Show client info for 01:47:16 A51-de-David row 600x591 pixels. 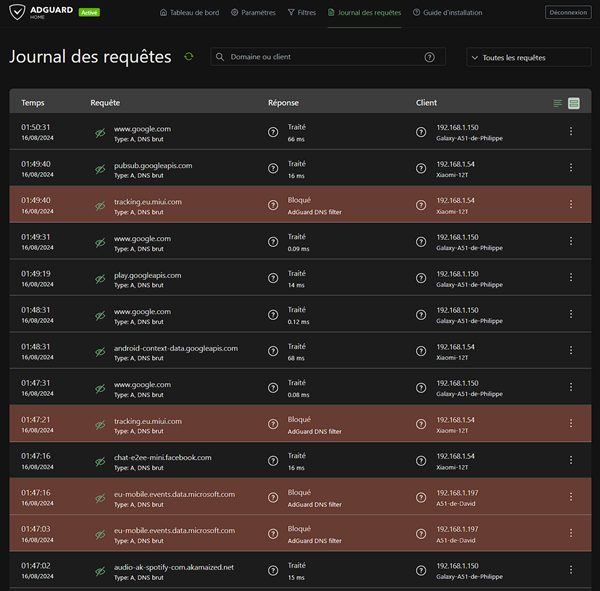(421, 497)
